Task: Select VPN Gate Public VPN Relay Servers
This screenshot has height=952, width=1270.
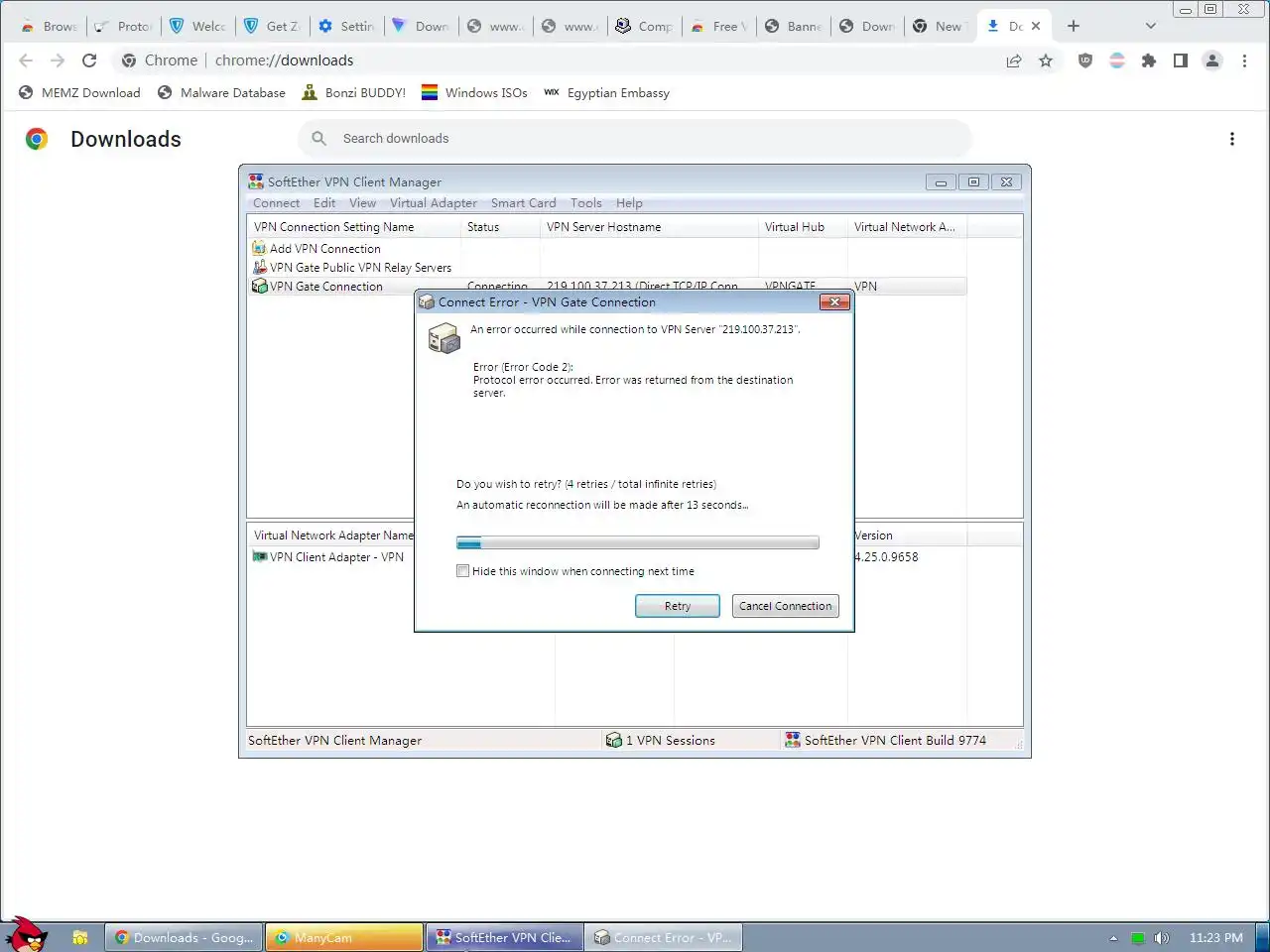Action: [x=352, y=268]
